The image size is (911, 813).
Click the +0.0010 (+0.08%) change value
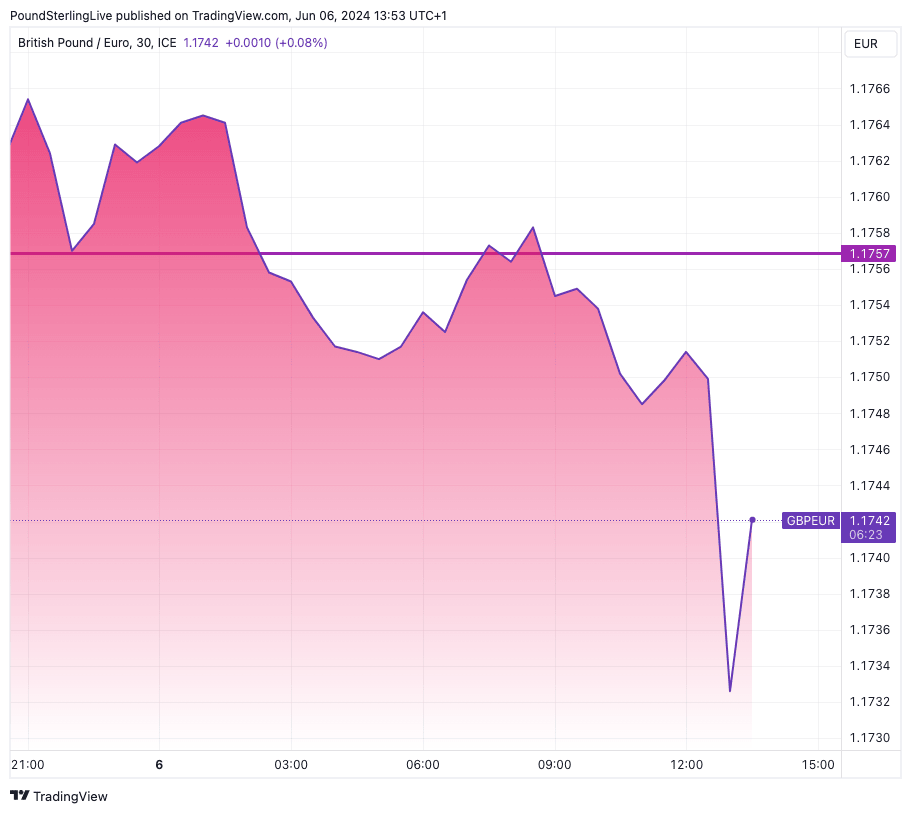click(276, 43)
